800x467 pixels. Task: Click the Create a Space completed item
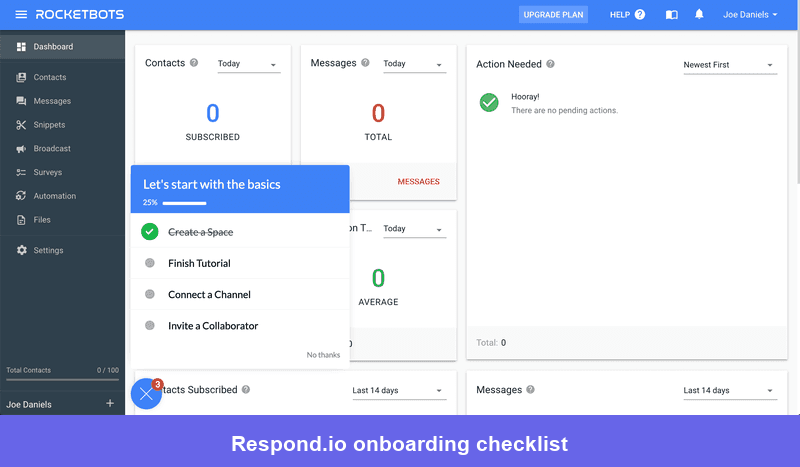pos(240,232)
